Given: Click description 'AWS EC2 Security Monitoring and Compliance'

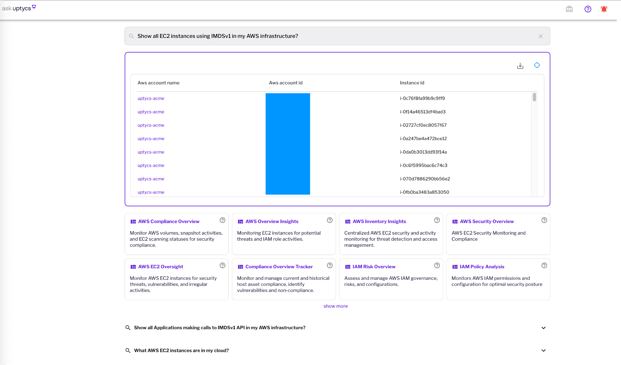Looking at the screenshot, I should click(489, 236).
